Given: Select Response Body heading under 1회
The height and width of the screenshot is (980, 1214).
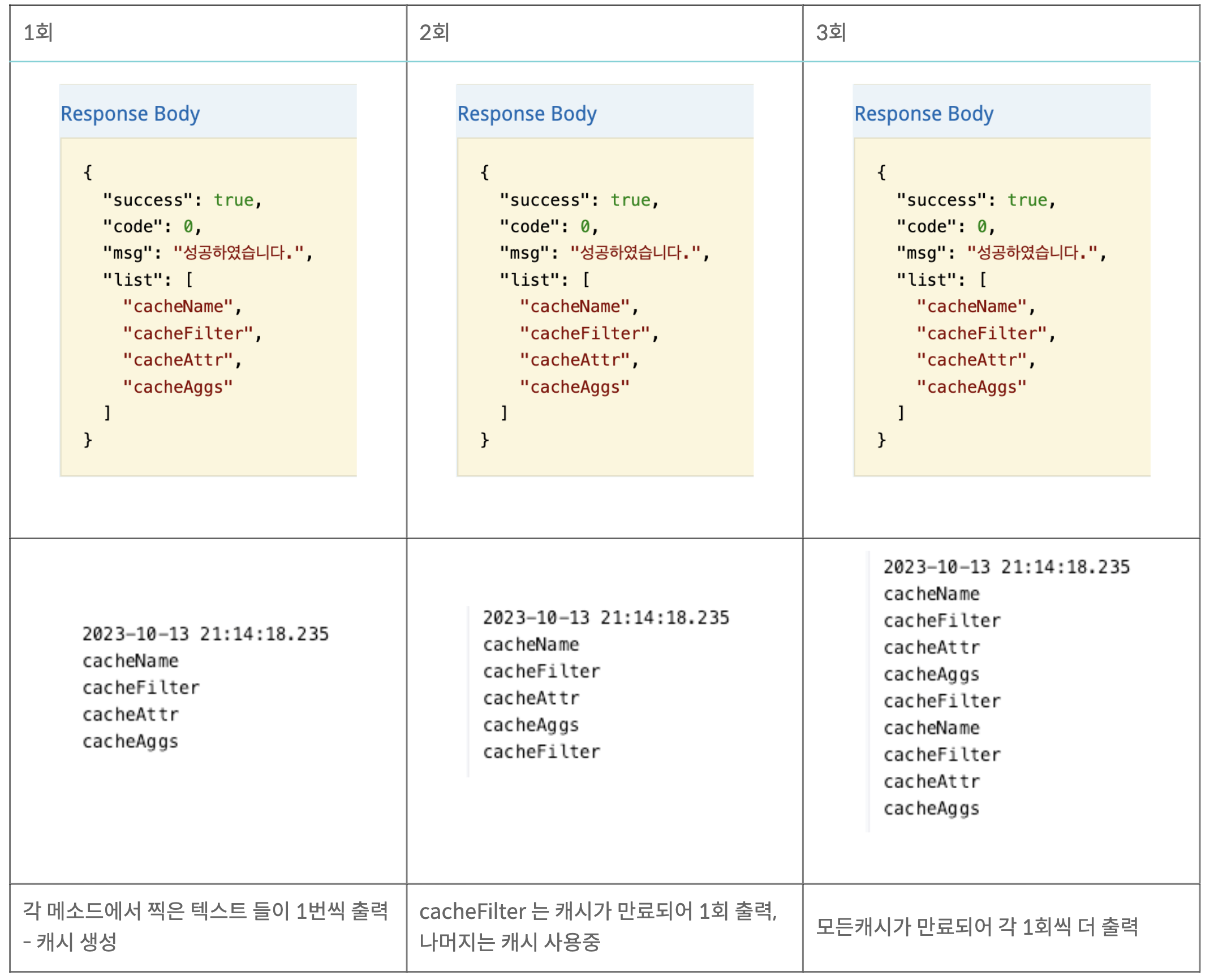Looking at the screenshot, I should (x=130, y=113).
